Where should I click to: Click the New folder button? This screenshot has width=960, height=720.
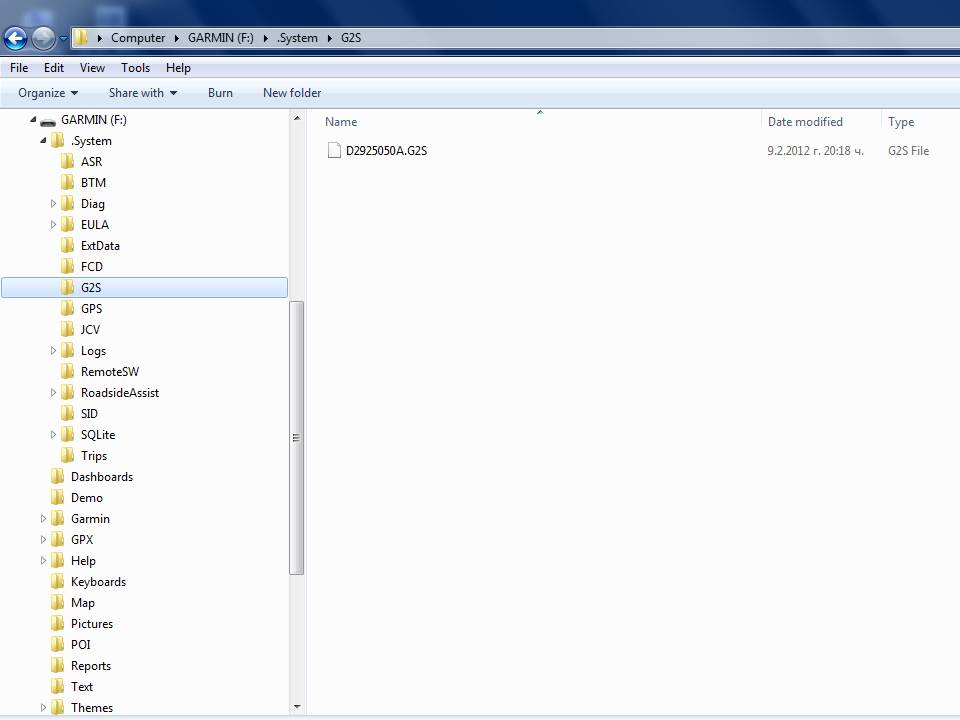pyautogui.click(x=292, y=93)
